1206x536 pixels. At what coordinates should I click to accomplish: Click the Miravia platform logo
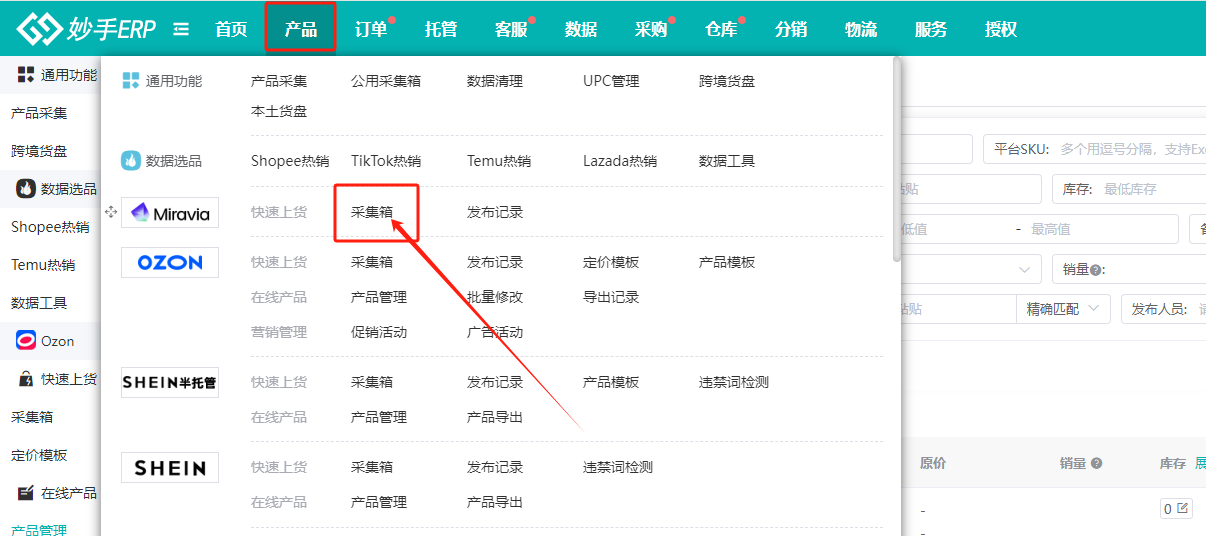(170, 212)
